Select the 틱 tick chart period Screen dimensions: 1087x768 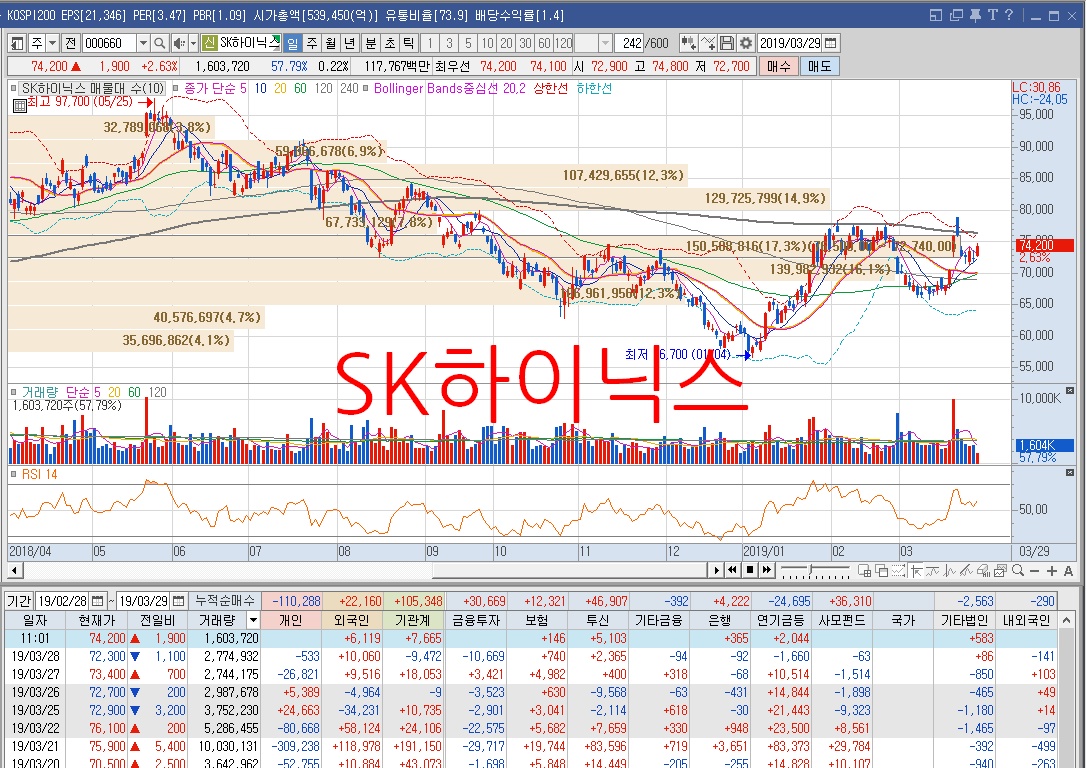[408, 43]
